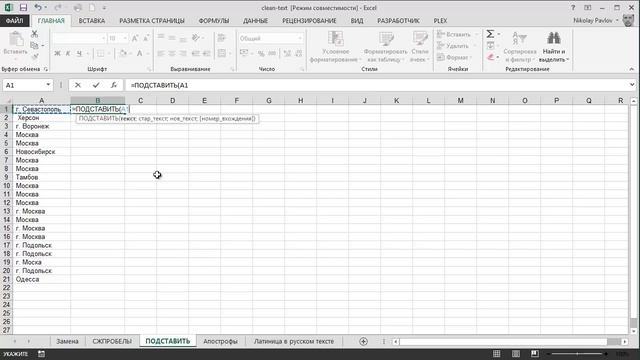The width and height of the screenshot is (640, 360).
Task: Click in the formula bar text
Action: (160, 85)
